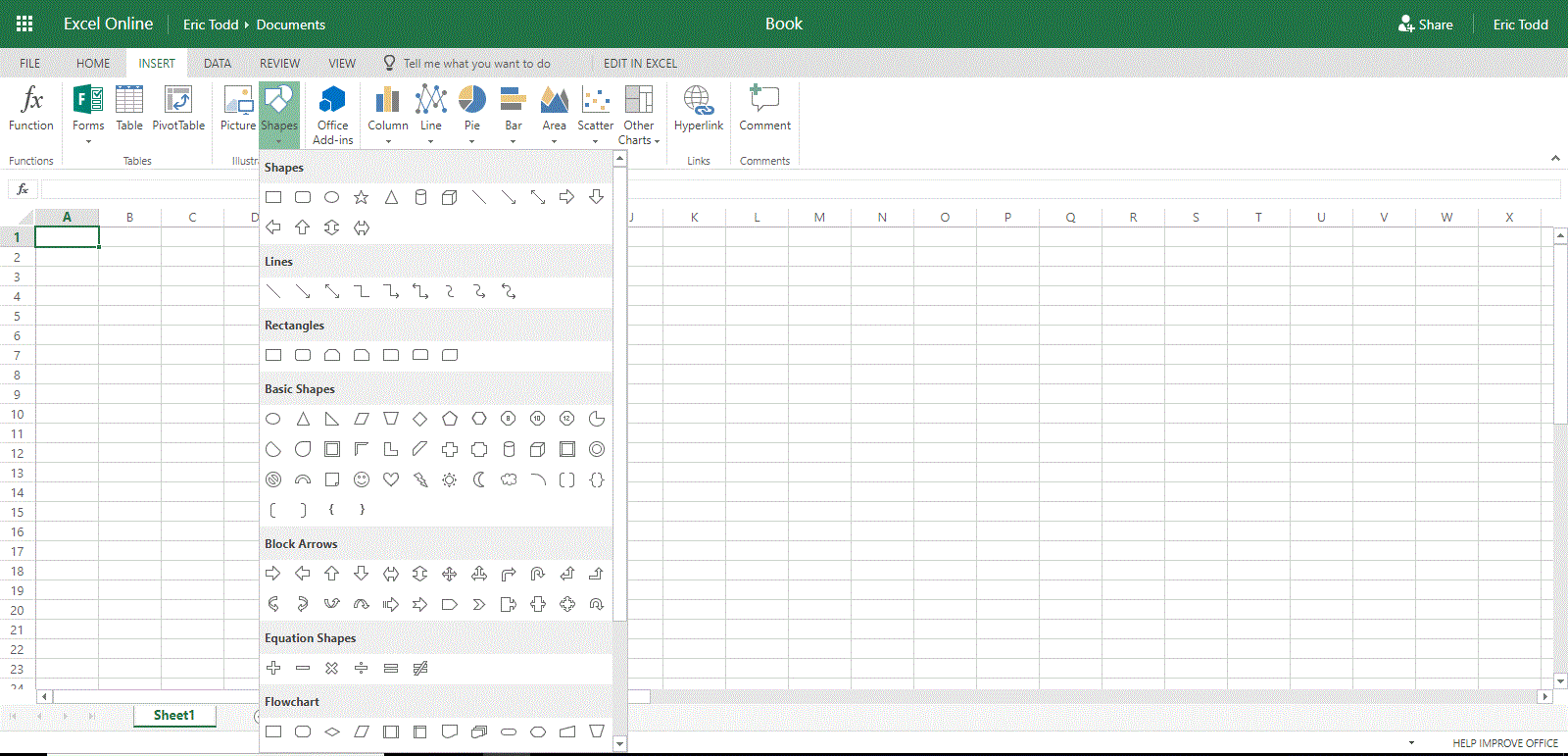The width and height of the screenshot is (1568, 756).
Task: Choose the cloud basic shape
Action: tap(509, 479)
